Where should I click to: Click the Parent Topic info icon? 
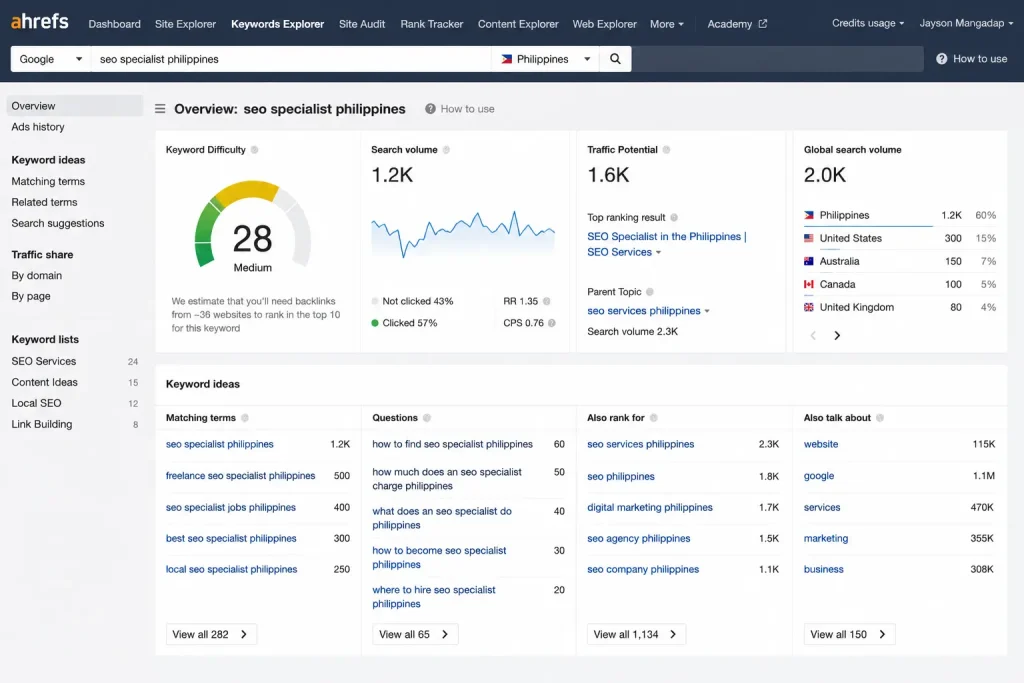coord(650,292)
